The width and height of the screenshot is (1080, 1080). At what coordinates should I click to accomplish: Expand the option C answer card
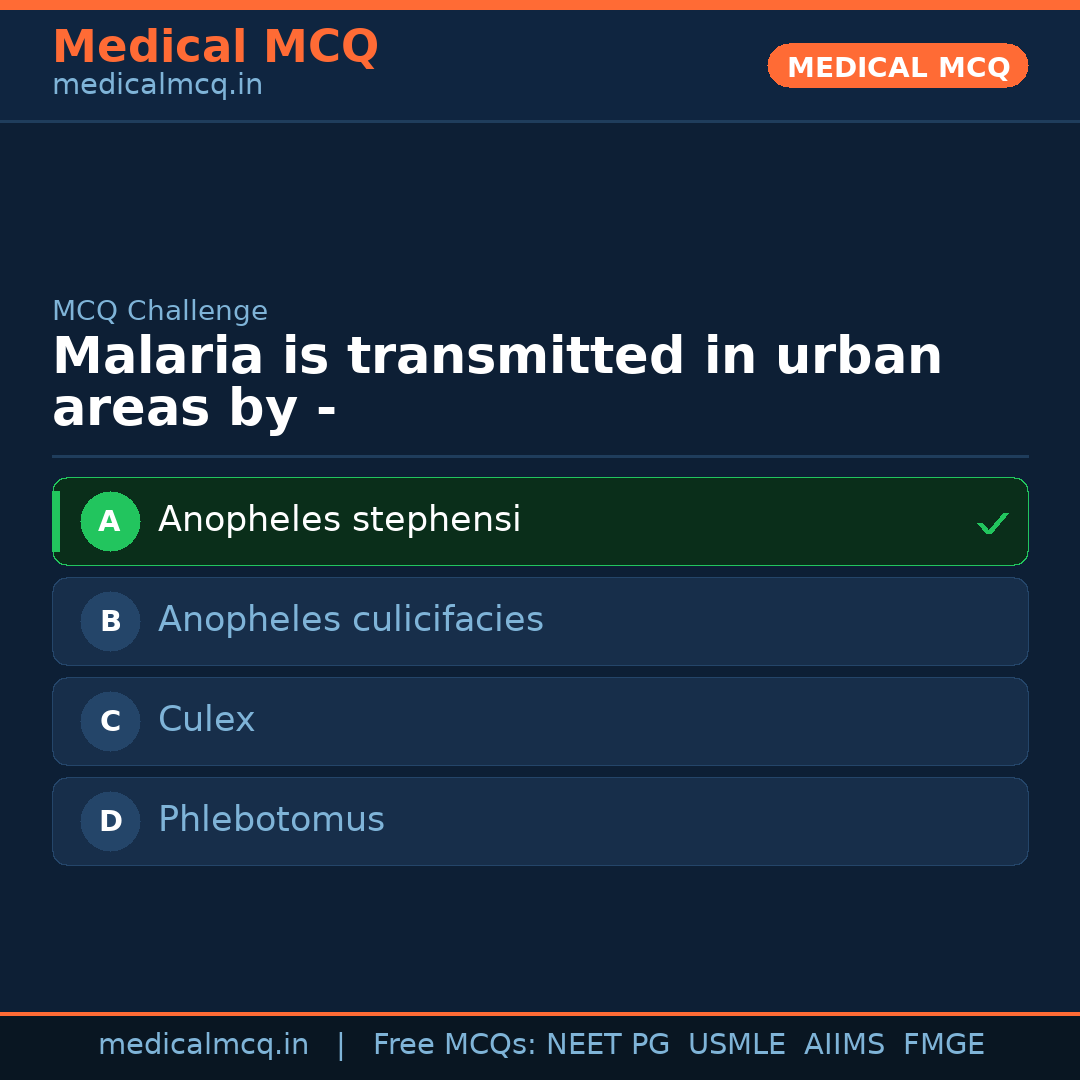click(x=540, y=721)
